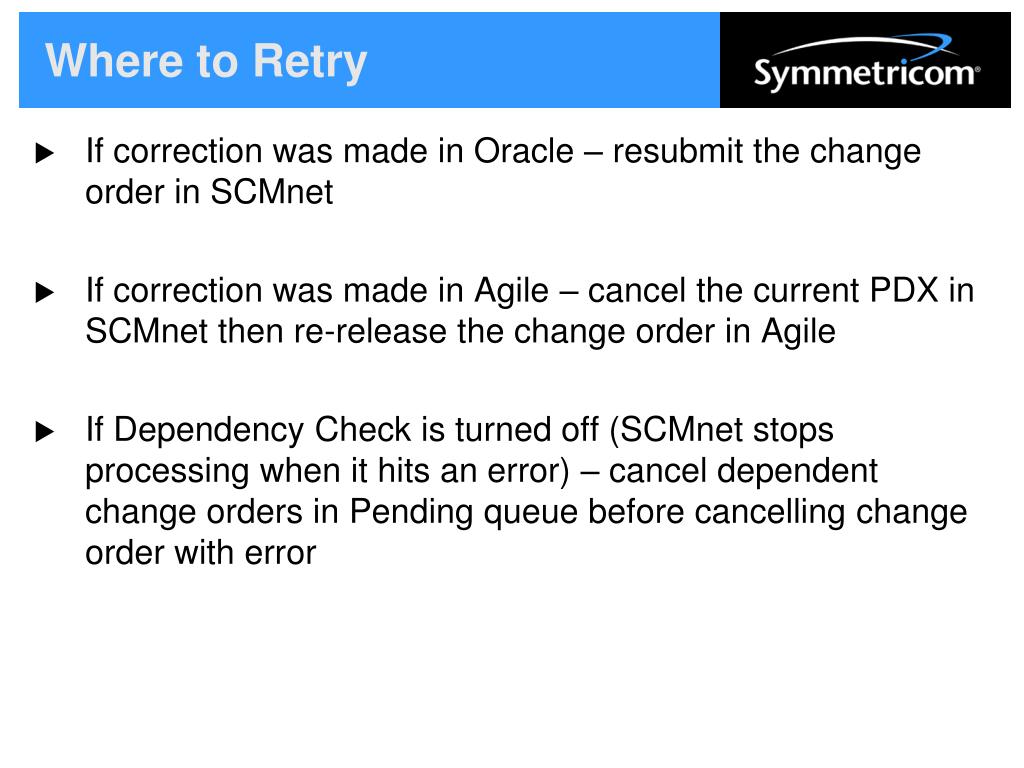
Task: Click the 'Where to Retry' title
Action: 206,61
